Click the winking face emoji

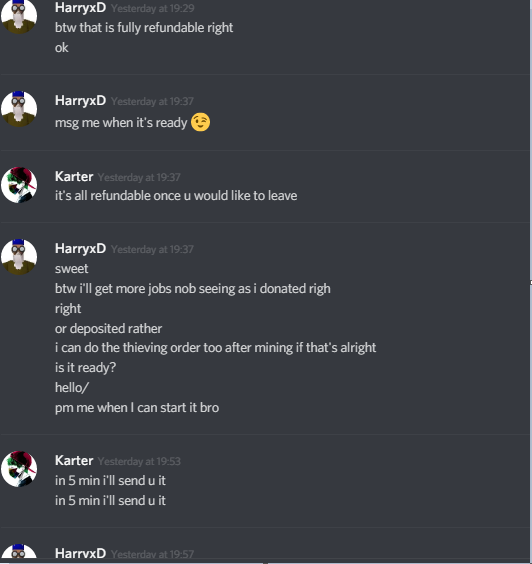tap(200, 122)
